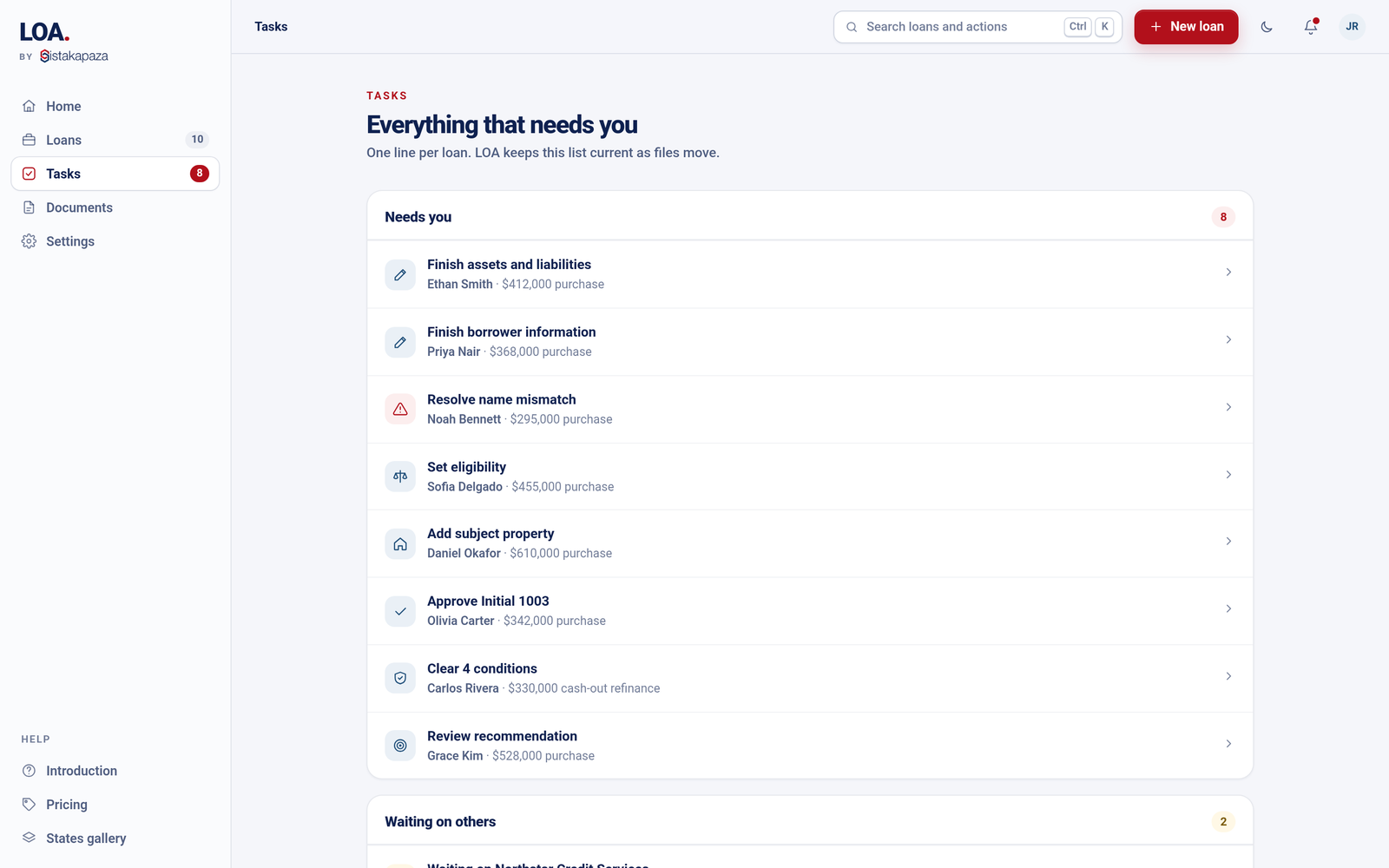
Task: Open Documents from the sidebar
Action: click(x=115, y=207)
